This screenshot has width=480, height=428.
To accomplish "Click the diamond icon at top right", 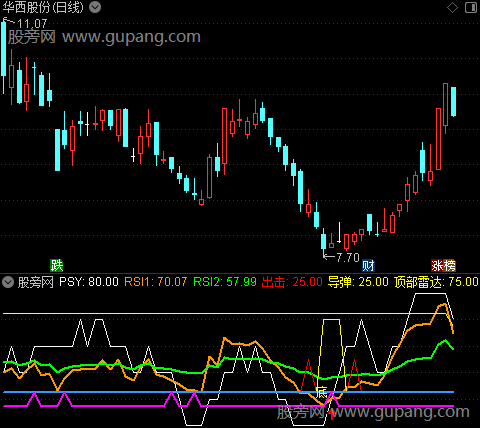I will (452, 7).
